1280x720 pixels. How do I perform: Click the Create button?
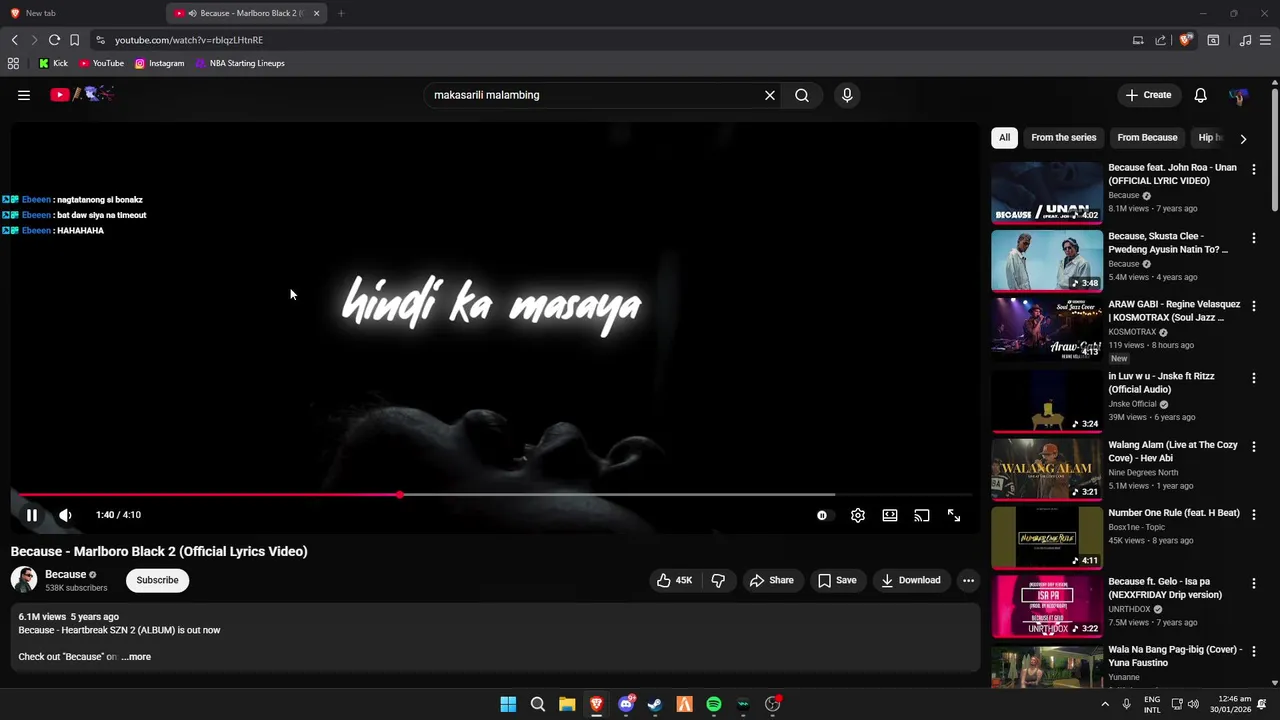[x=1148, y=95]
